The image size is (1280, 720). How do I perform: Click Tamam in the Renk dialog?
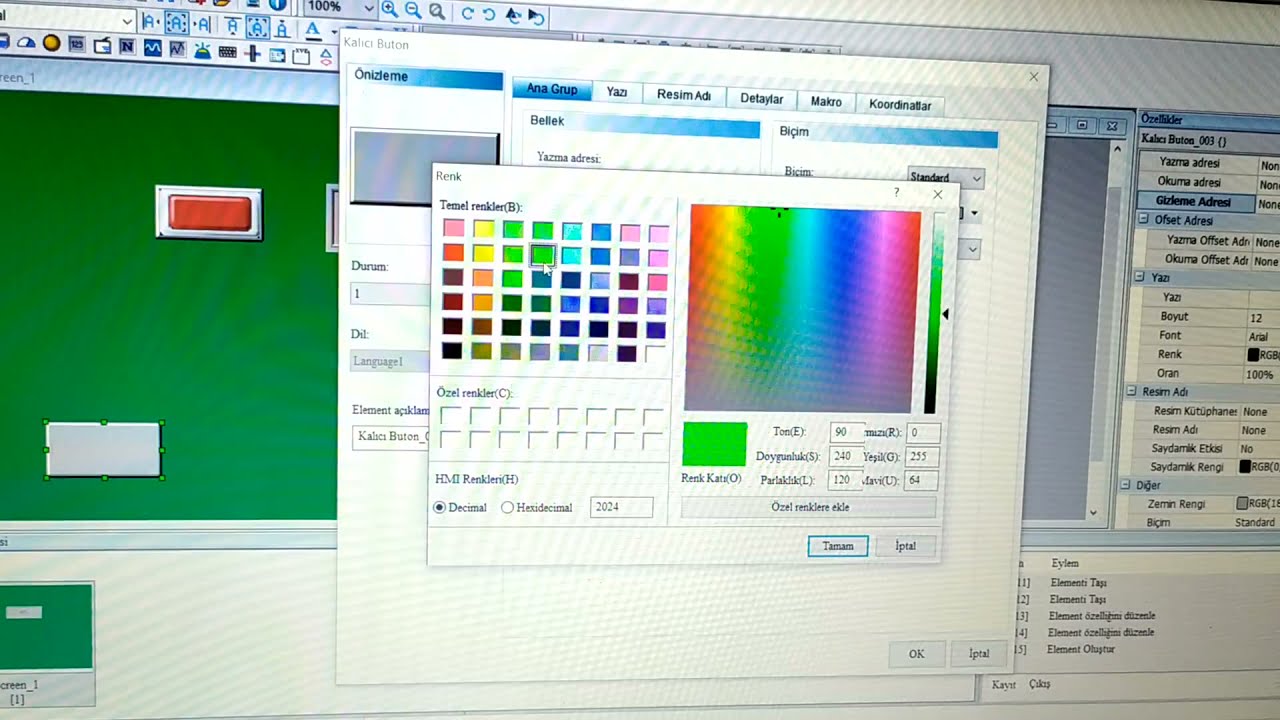(x=838, y=546)
